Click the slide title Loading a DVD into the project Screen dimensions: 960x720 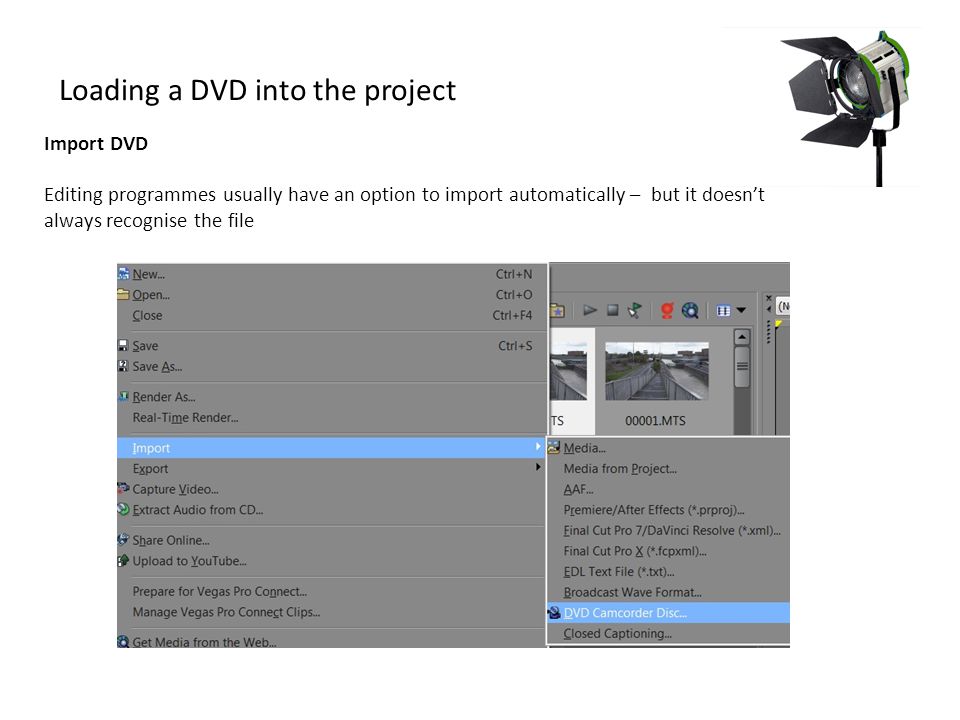click(x=258, y=91)
